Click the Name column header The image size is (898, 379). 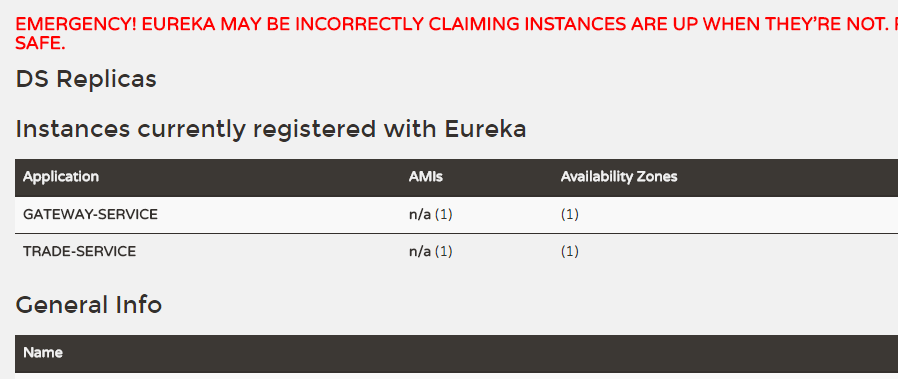coord(43,352)
